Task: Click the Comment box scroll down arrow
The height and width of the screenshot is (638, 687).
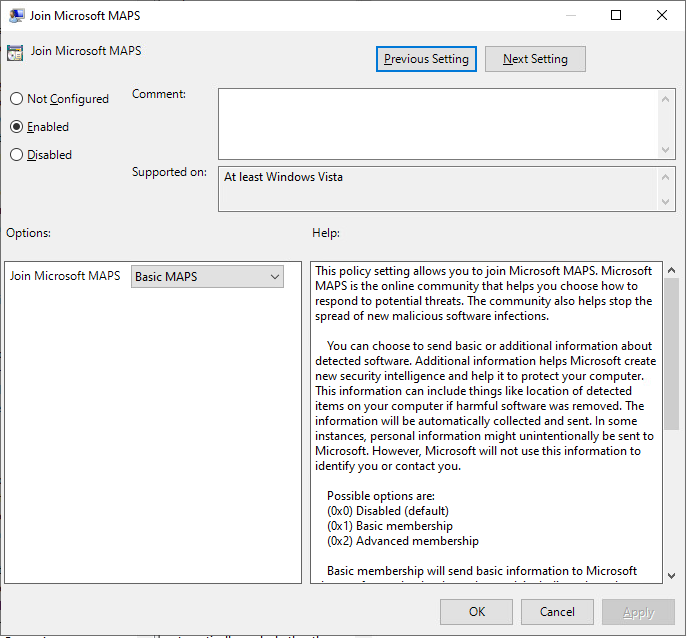Action: [667, 149]
